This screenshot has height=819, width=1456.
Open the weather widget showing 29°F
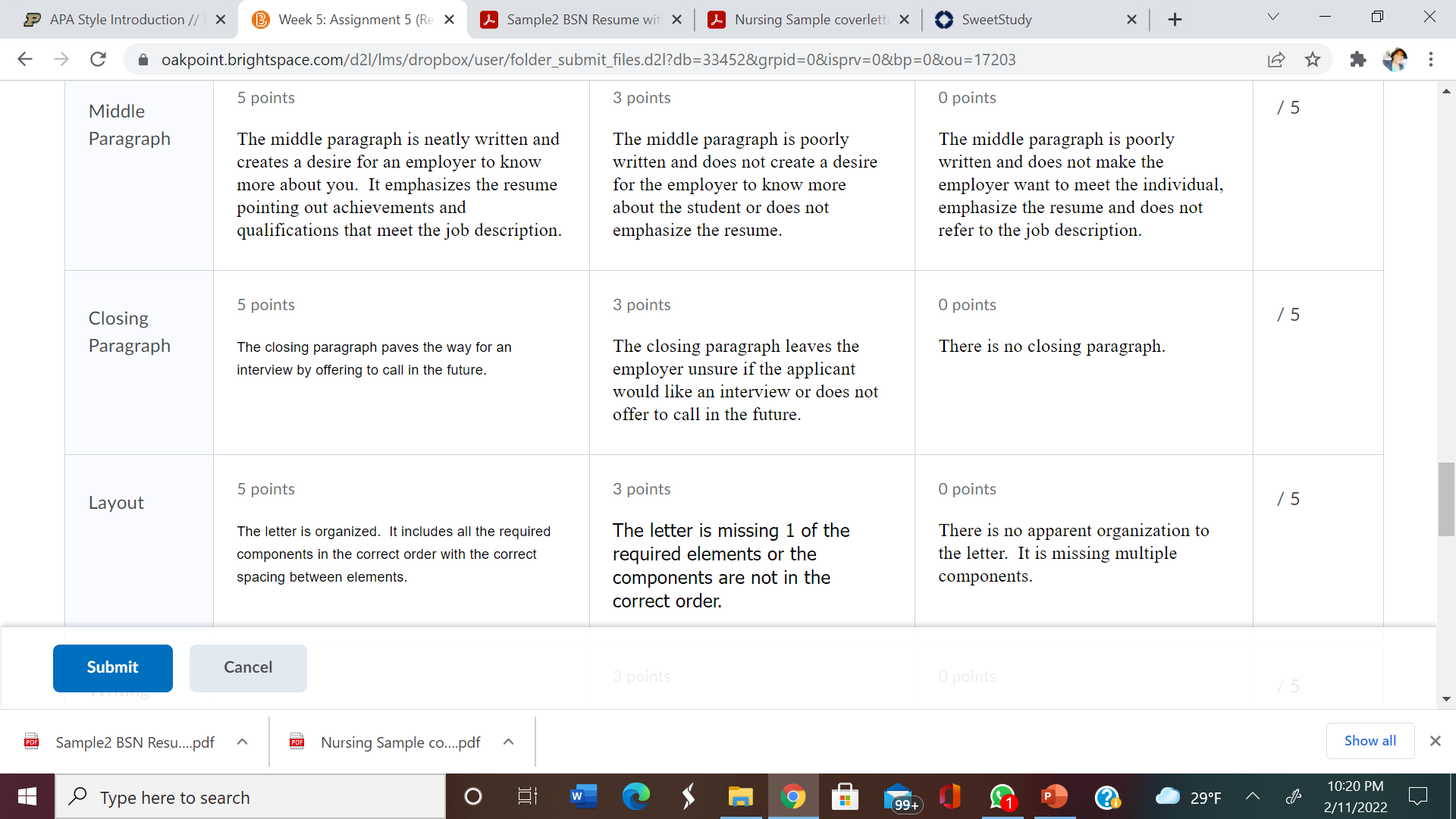[1188, 796]
